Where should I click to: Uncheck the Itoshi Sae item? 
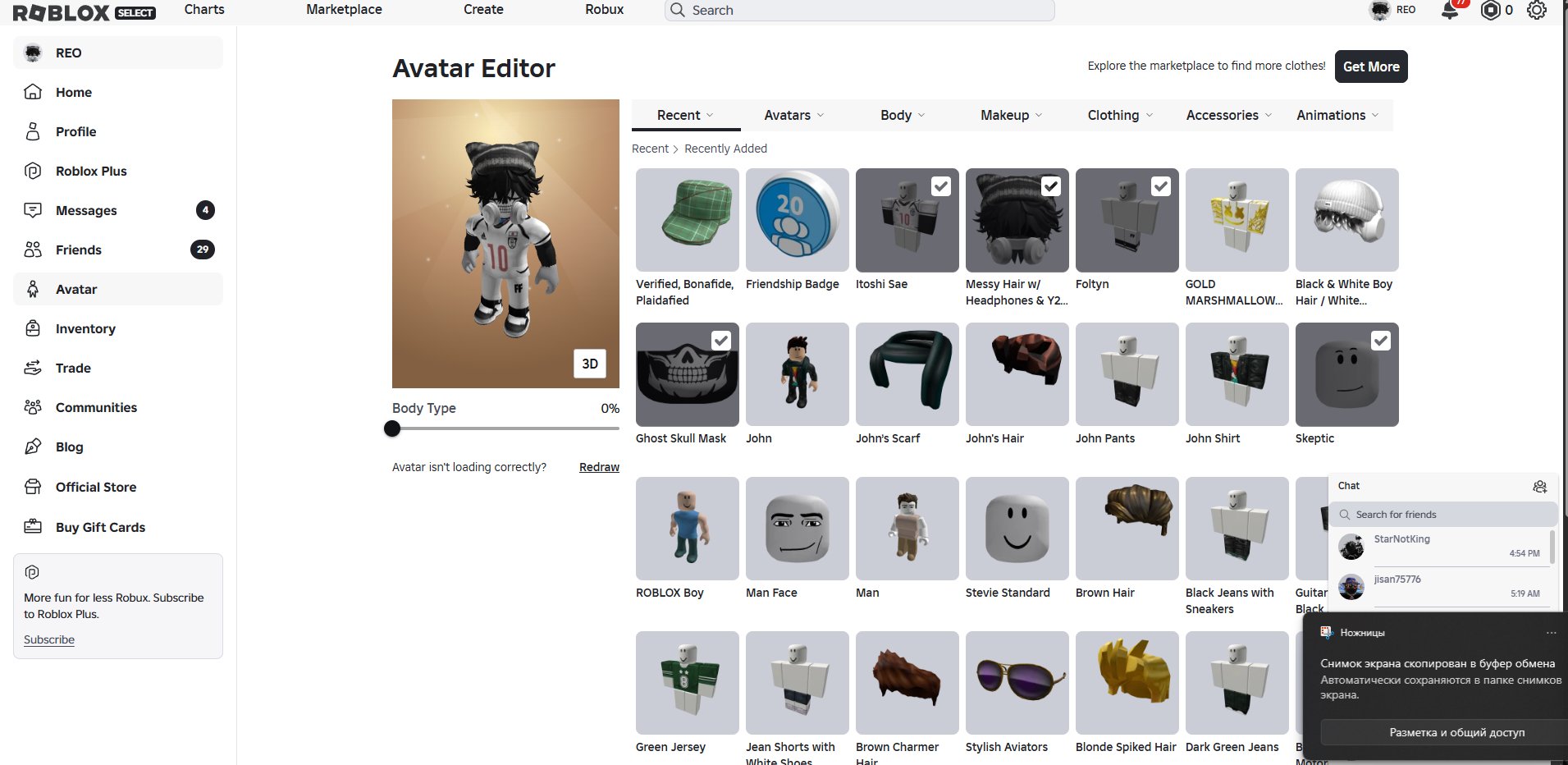click(x=941, y=186)
